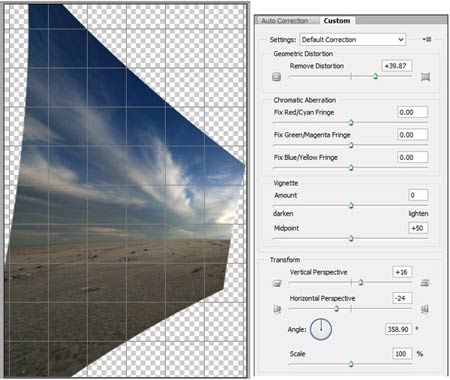Click the Vignette Midpoint slider handle

(351, 238)
